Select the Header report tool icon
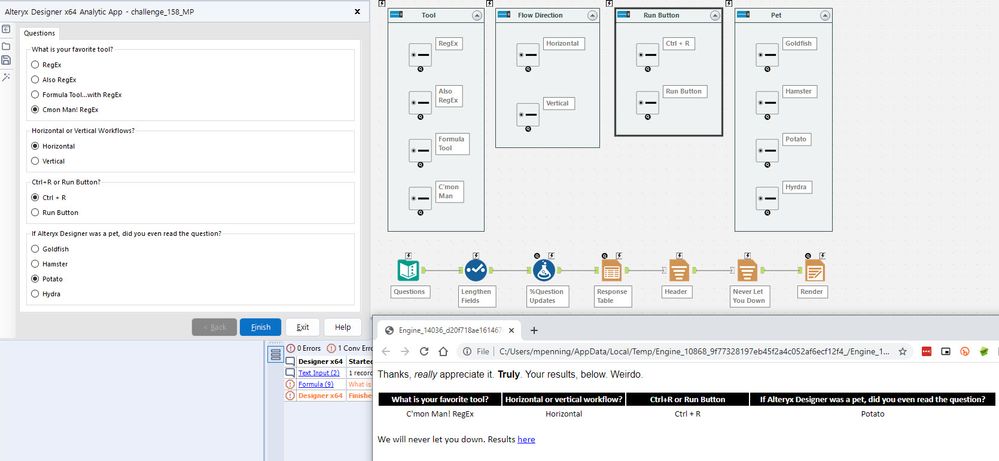The image size is (999, 461). point(679,270)
